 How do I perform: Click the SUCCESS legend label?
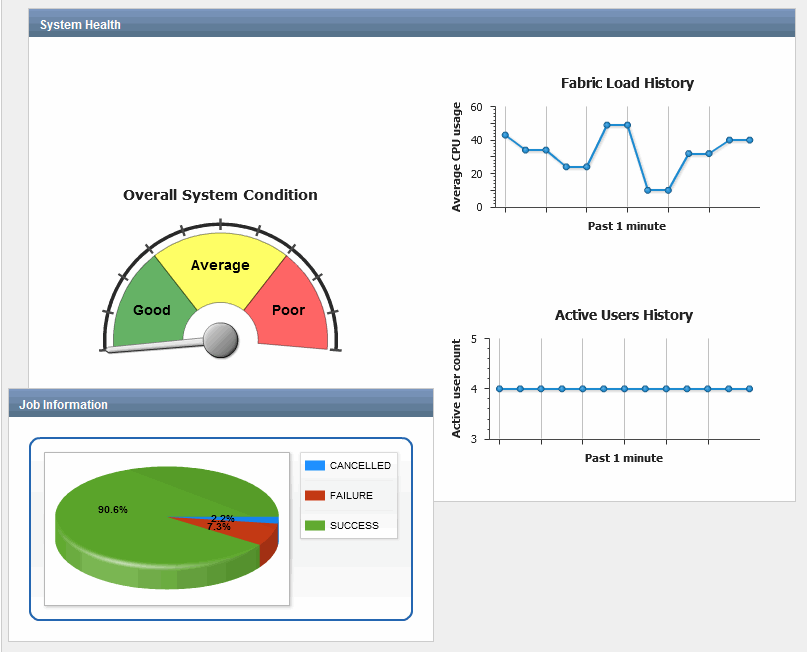click(354, 525)
